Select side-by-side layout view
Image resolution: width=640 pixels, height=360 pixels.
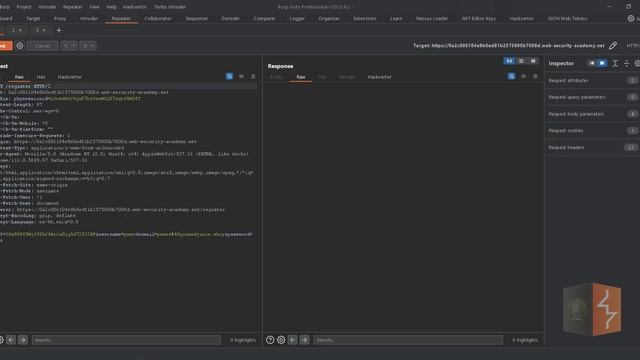509,61
